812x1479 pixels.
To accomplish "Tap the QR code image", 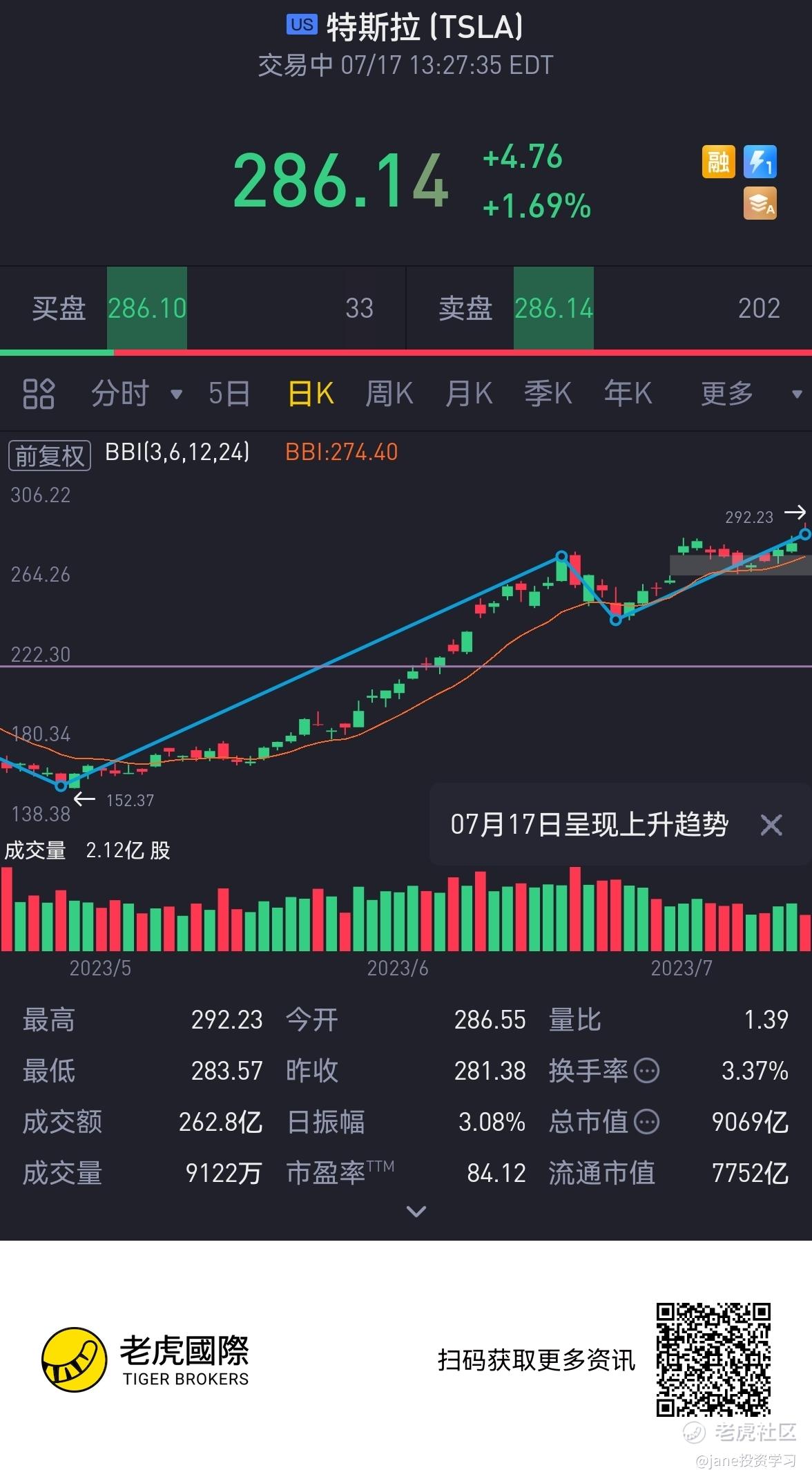I will pos(713,1360).
